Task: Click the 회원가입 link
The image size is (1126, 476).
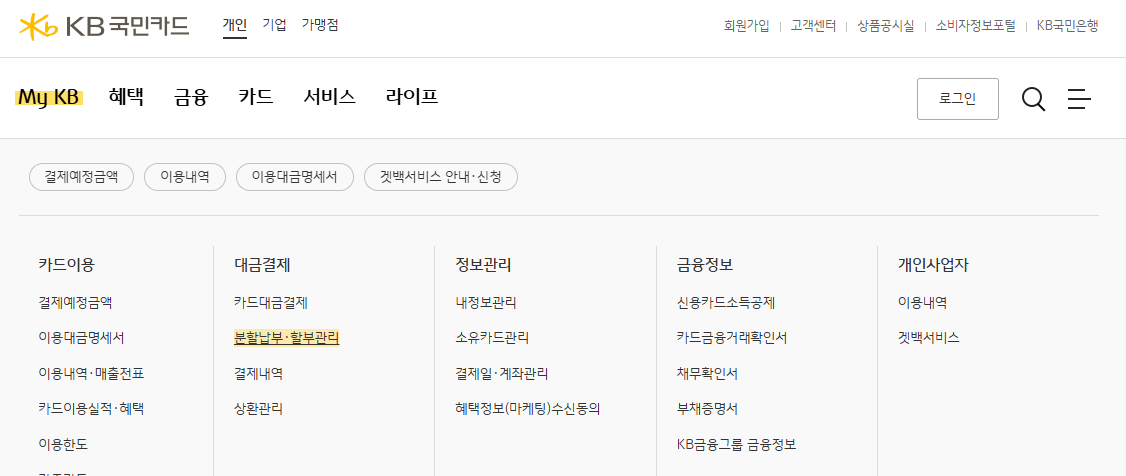Action: point(746,26)
